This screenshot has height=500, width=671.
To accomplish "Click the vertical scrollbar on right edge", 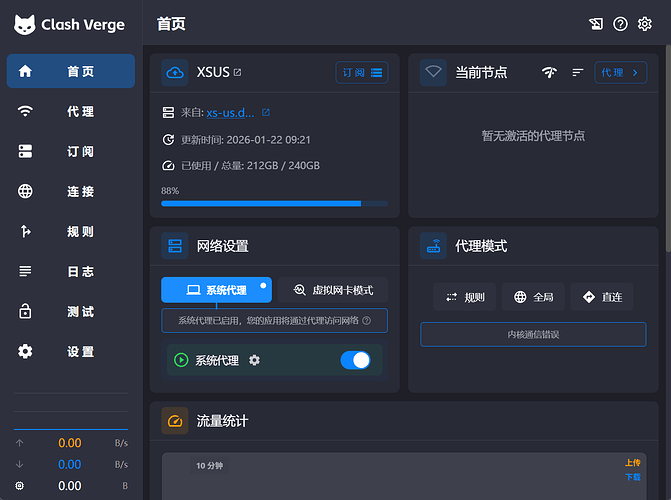I will click(668, 149).
